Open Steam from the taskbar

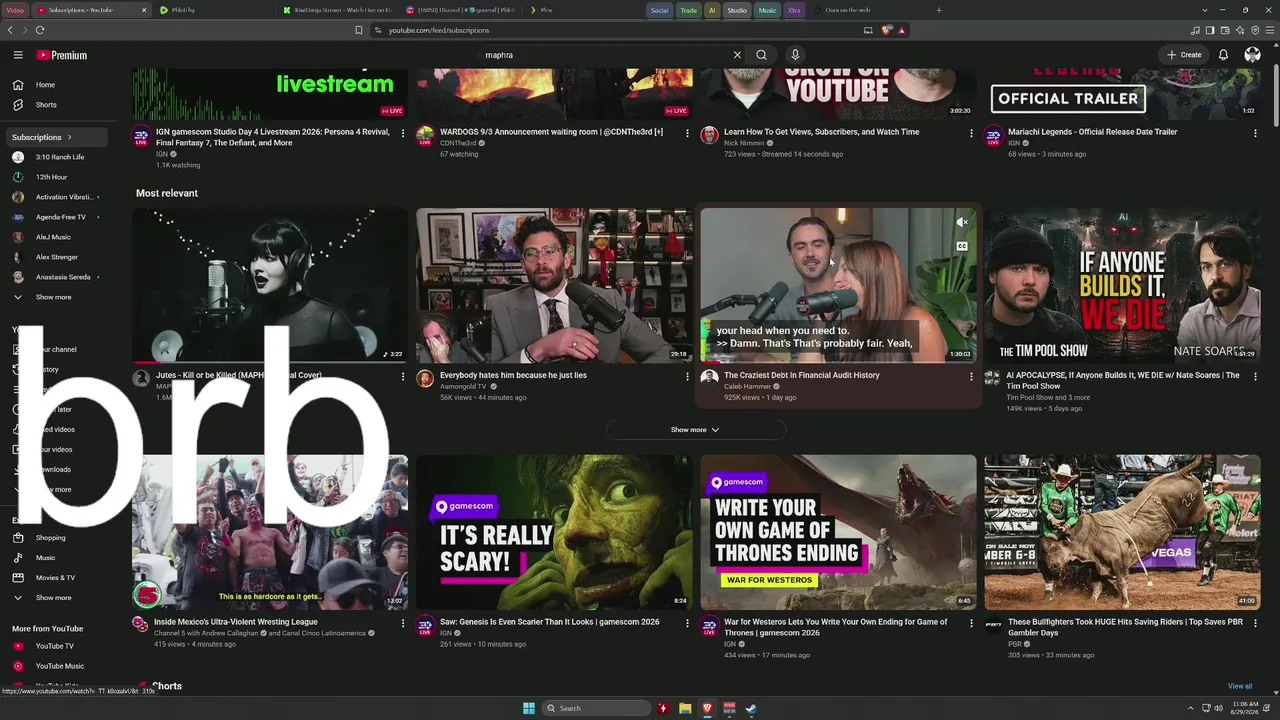(x=751, y=708)
